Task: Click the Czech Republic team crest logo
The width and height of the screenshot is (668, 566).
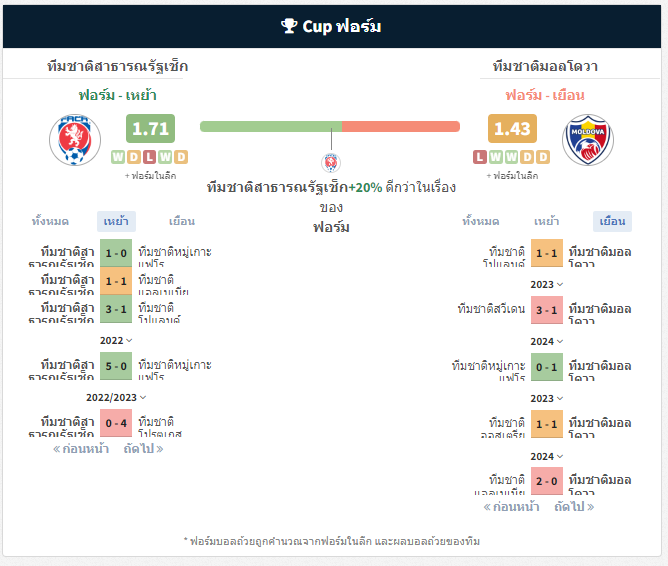Action: pos(75,140)
